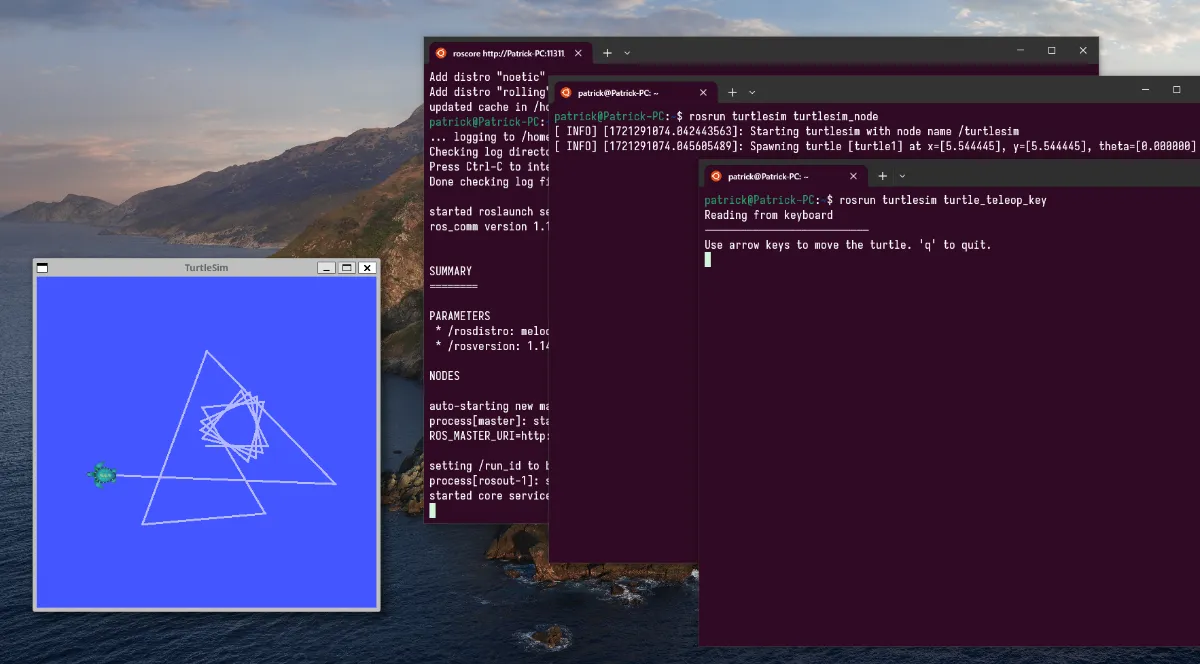
Task: Click the Ubuntu icon on the roscore tab
Action: [x=441, y=52]
